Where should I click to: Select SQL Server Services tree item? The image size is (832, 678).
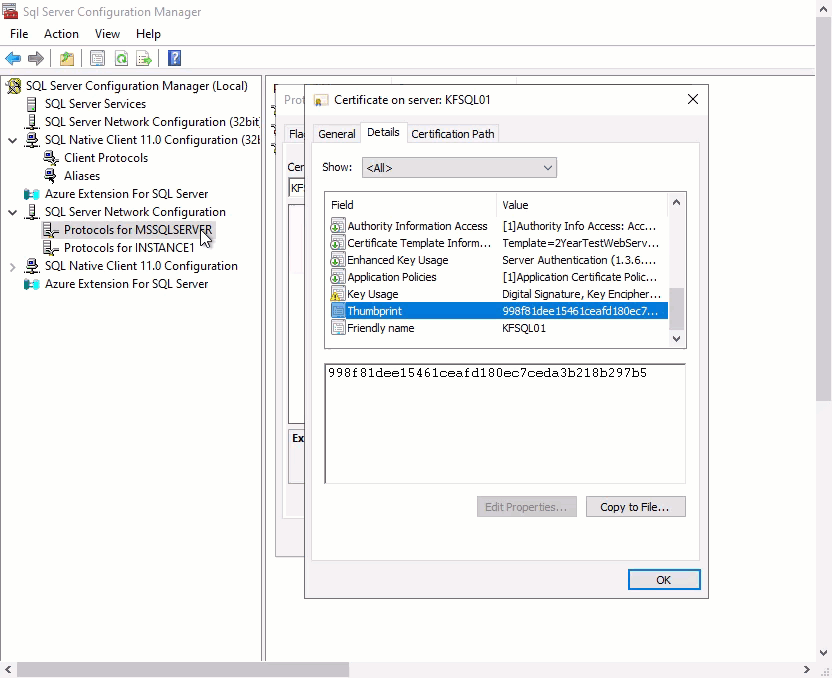point(95,104)
